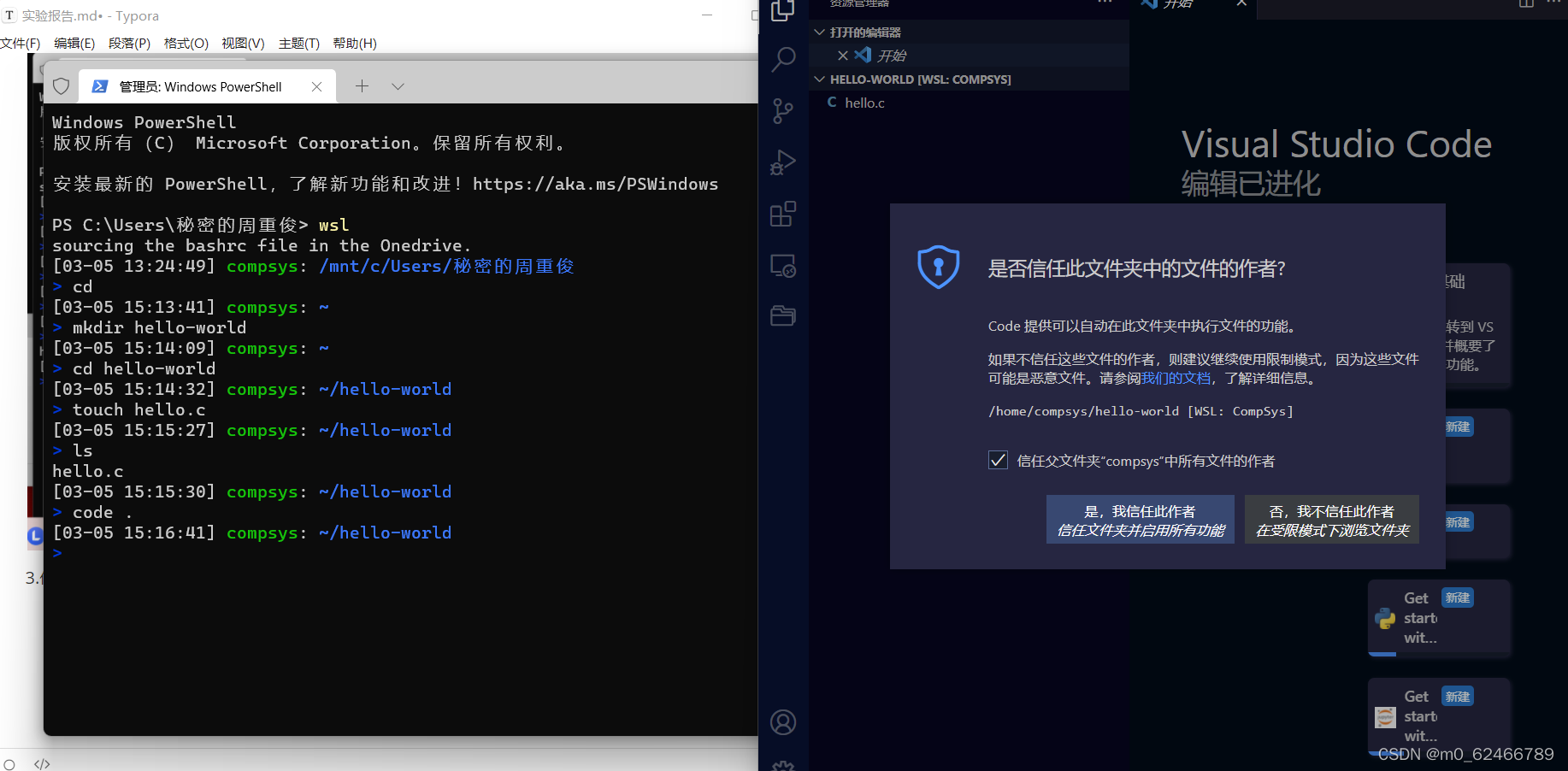Screen dimensions: 1568x771
Task: Open the Extensions view
Action: pos(782,214)
